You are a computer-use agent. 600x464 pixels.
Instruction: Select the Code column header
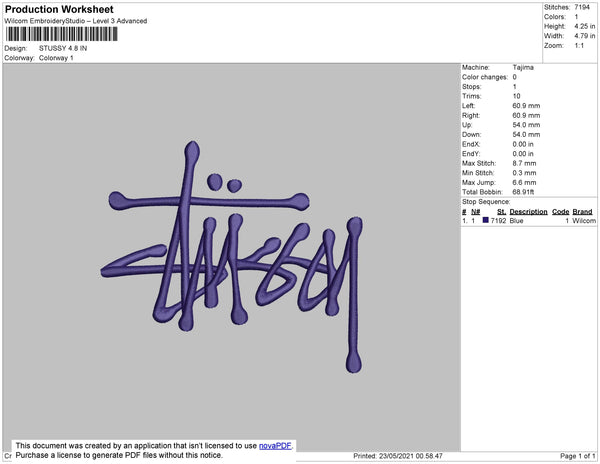(560, 212)
